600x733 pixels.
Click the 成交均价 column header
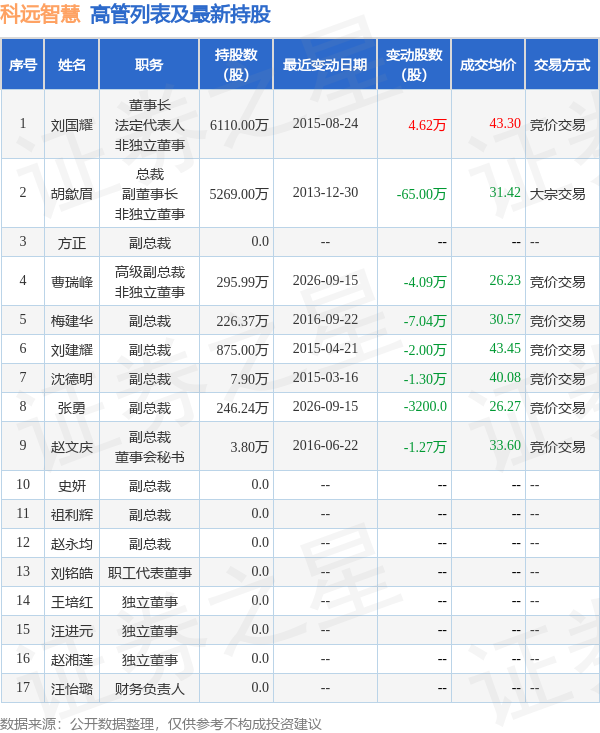click(488, 65)
